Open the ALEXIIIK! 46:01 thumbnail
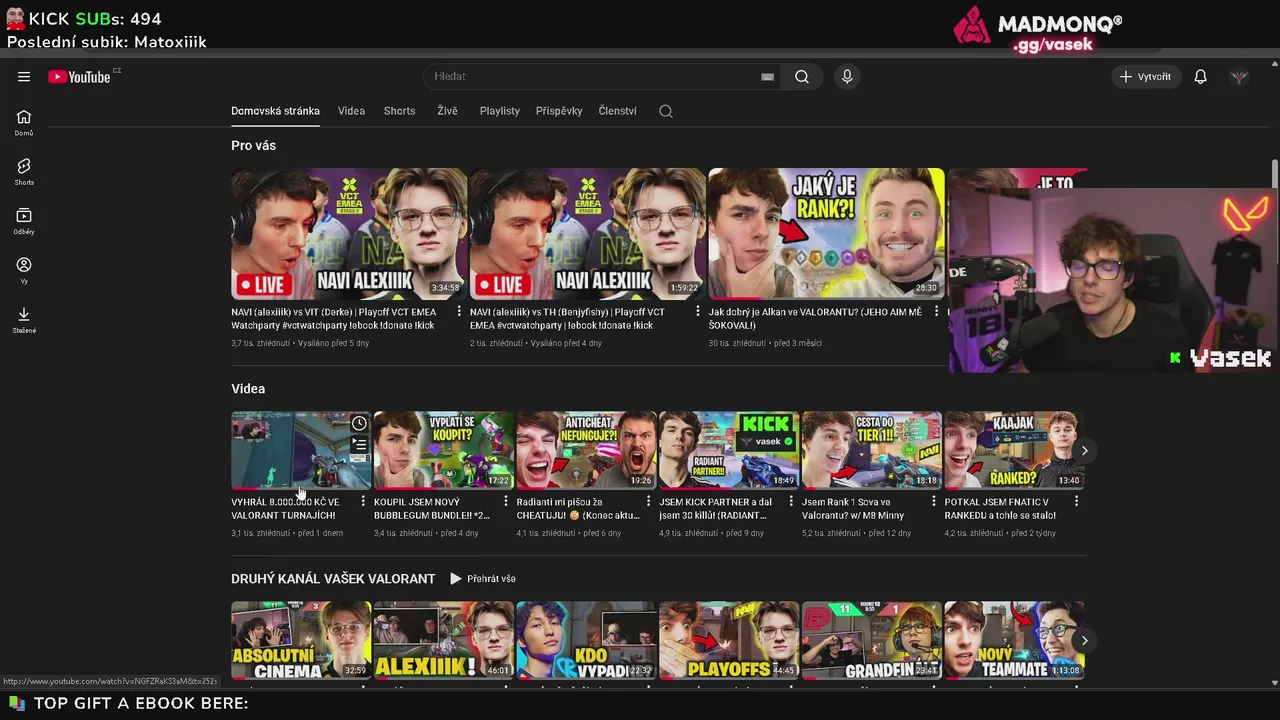This screenshot has width=1280, height=720. pyautogui.click(x=444, y=641)
